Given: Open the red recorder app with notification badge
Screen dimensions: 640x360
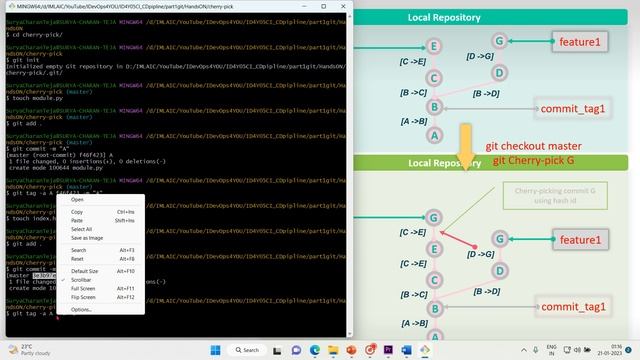Looking at the screenshot, I should tap(370, 349).
